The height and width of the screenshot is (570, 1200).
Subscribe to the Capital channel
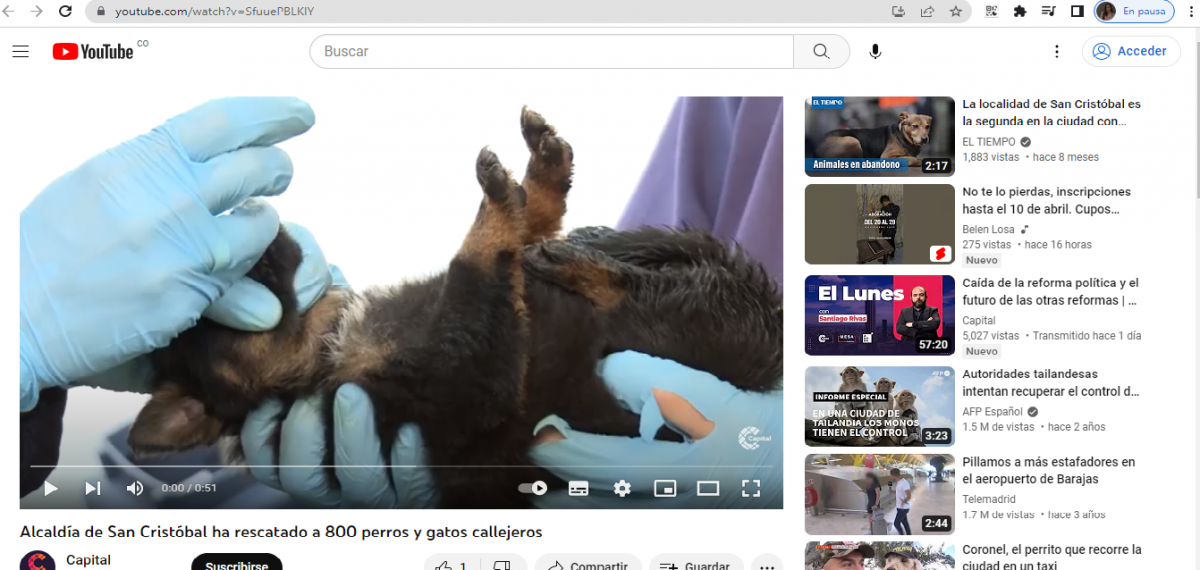pyautogui.click(x=236, y=564)
